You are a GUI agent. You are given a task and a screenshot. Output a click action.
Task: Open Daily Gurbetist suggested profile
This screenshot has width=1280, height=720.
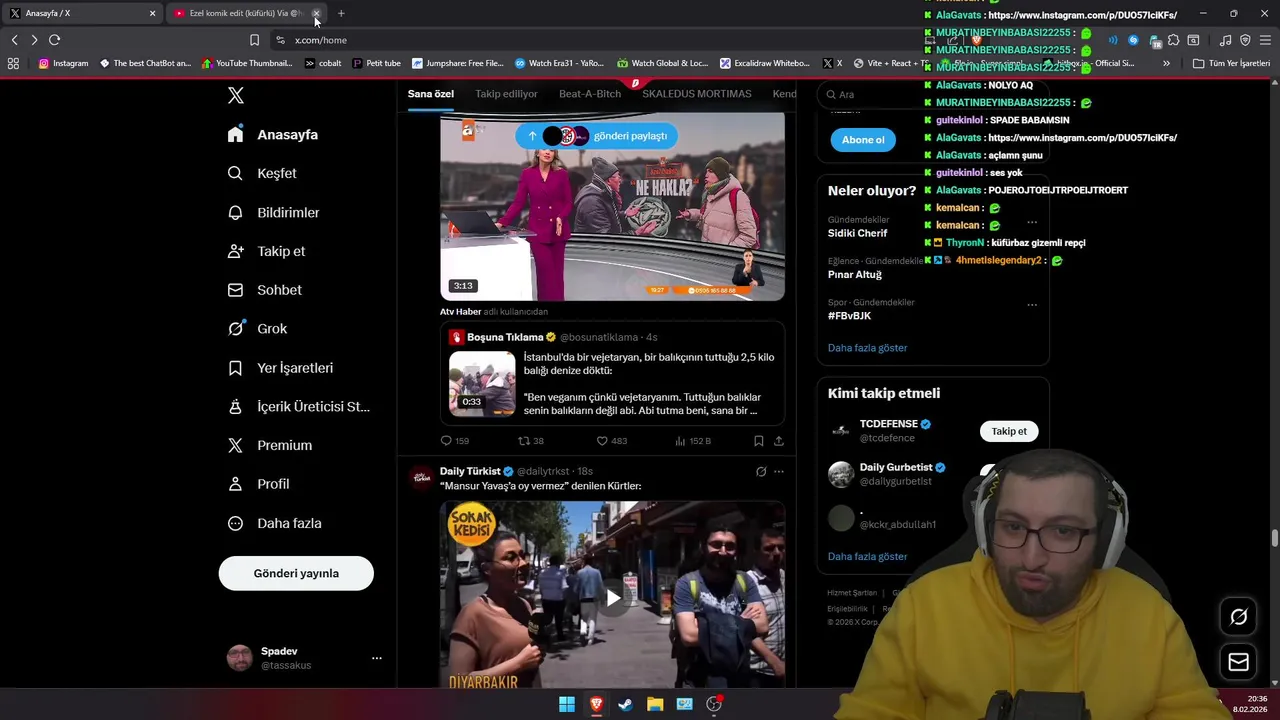896,467
